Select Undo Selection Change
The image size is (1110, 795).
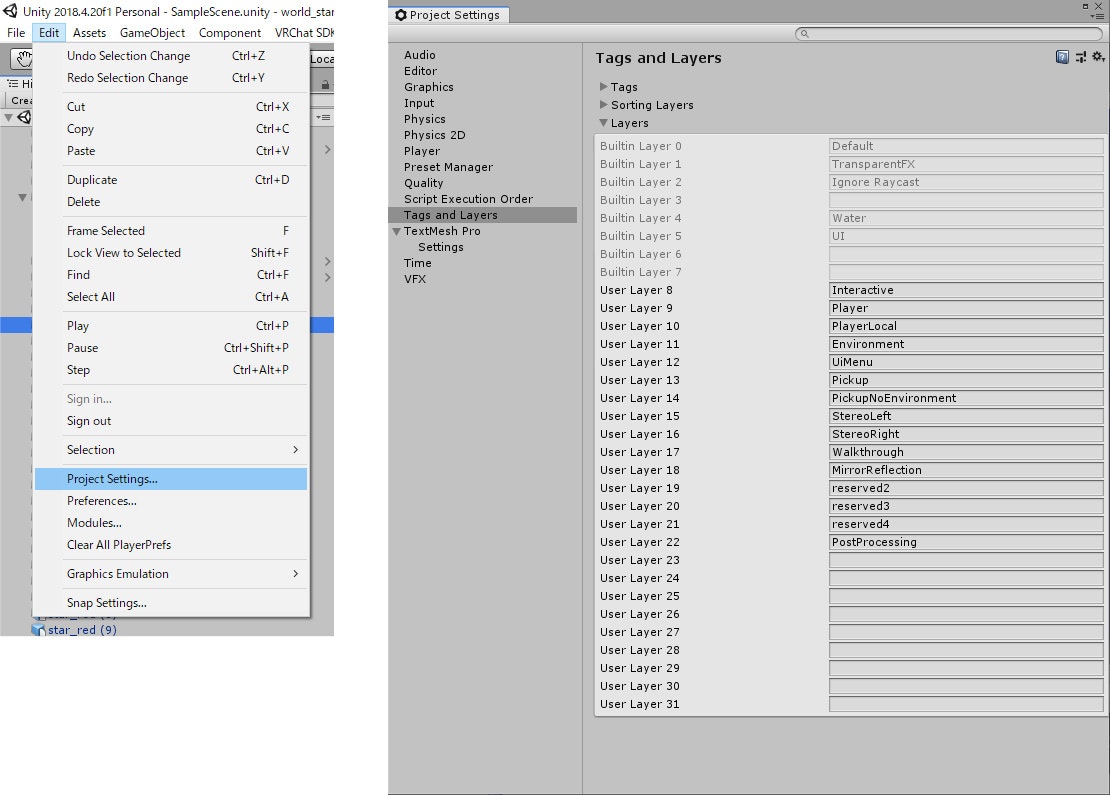(x=171, y=55)
